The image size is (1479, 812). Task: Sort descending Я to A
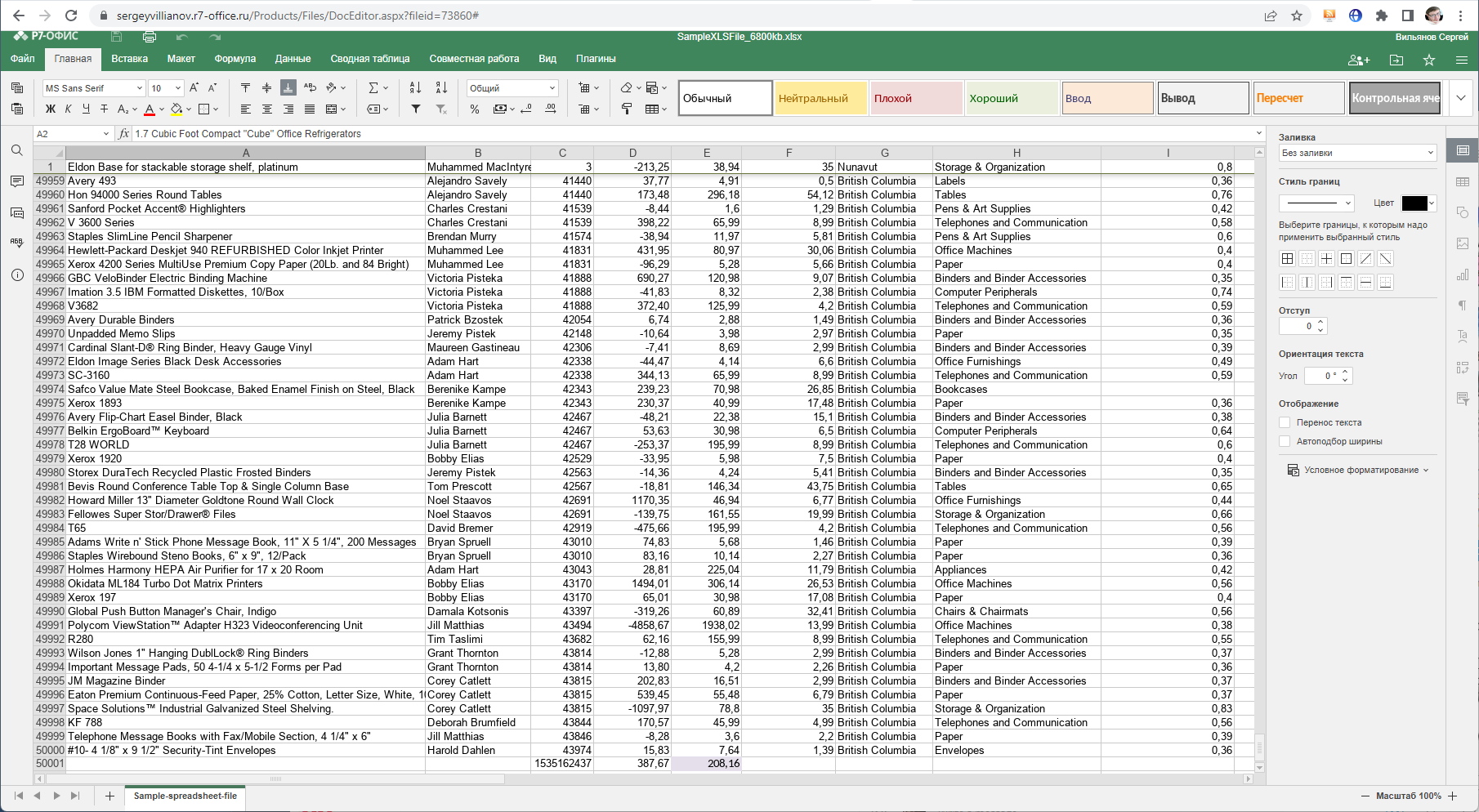tap(441, 87)
